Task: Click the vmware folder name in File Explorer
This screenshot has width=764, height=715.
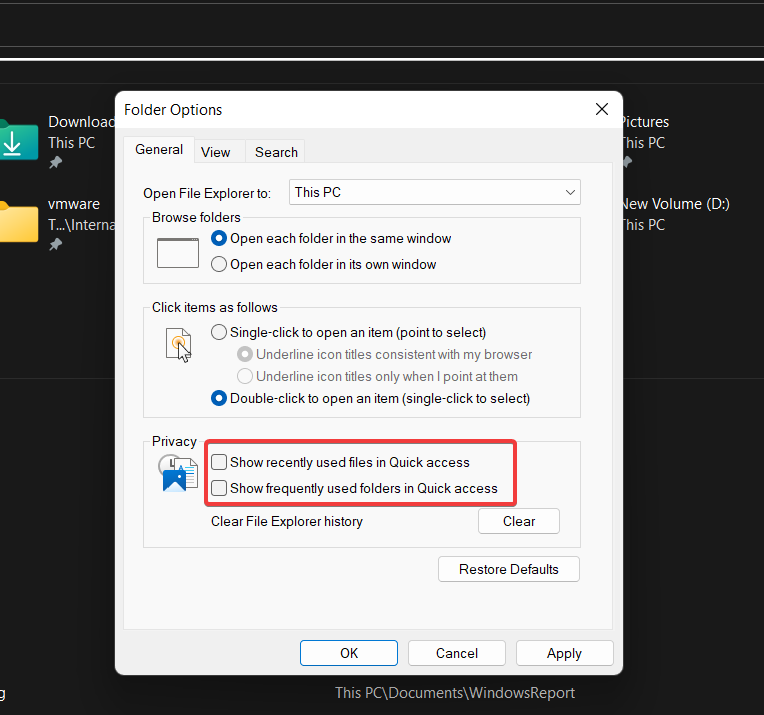Action: click(74, 204)
